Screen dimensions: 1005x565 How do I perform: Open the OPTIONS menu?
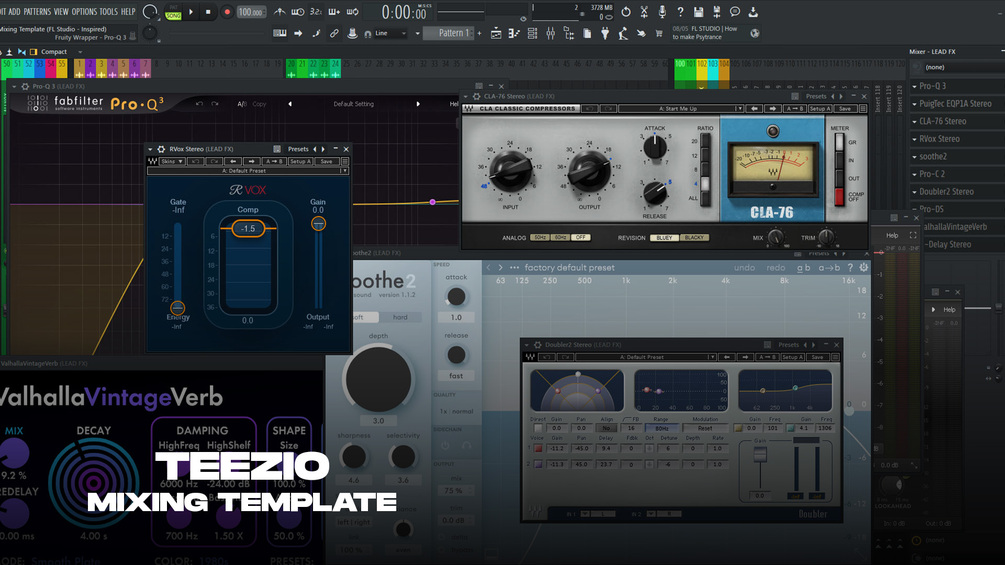pos(84,12)
